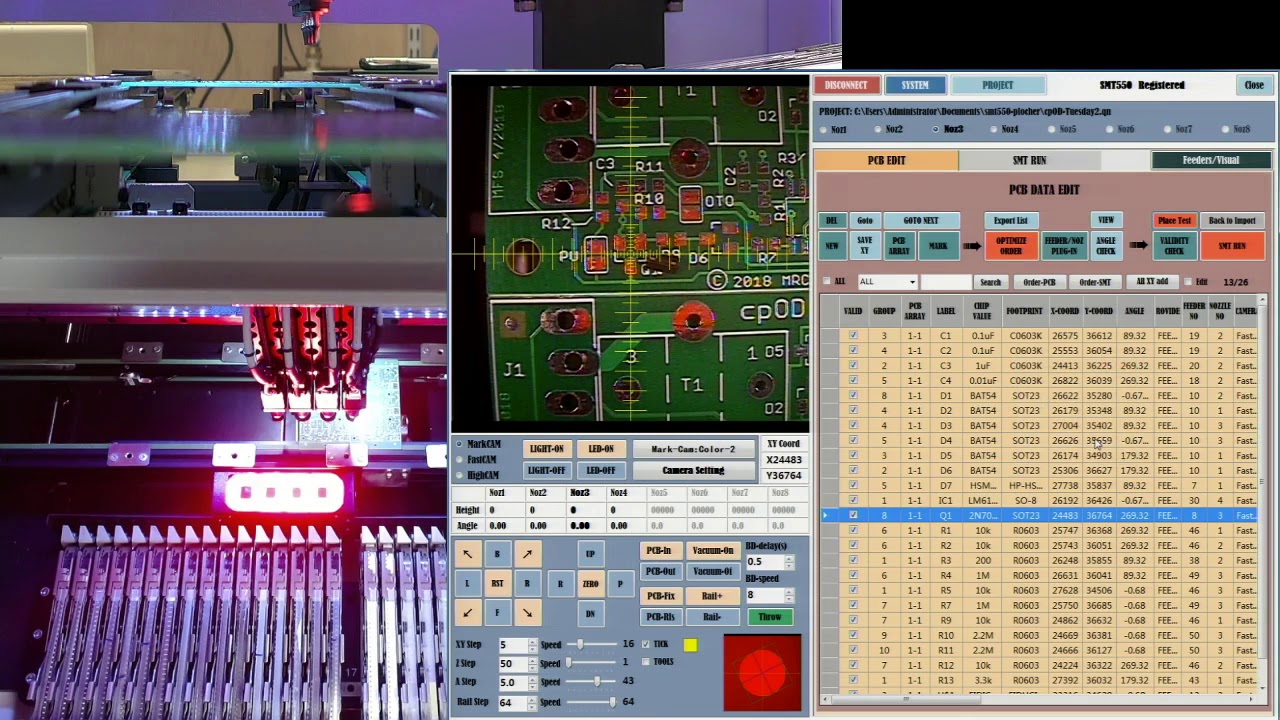This screenshot has width=1280, height=720.
Task: Open the ALL filter dropdown
Action: click(x=887, y=282)
